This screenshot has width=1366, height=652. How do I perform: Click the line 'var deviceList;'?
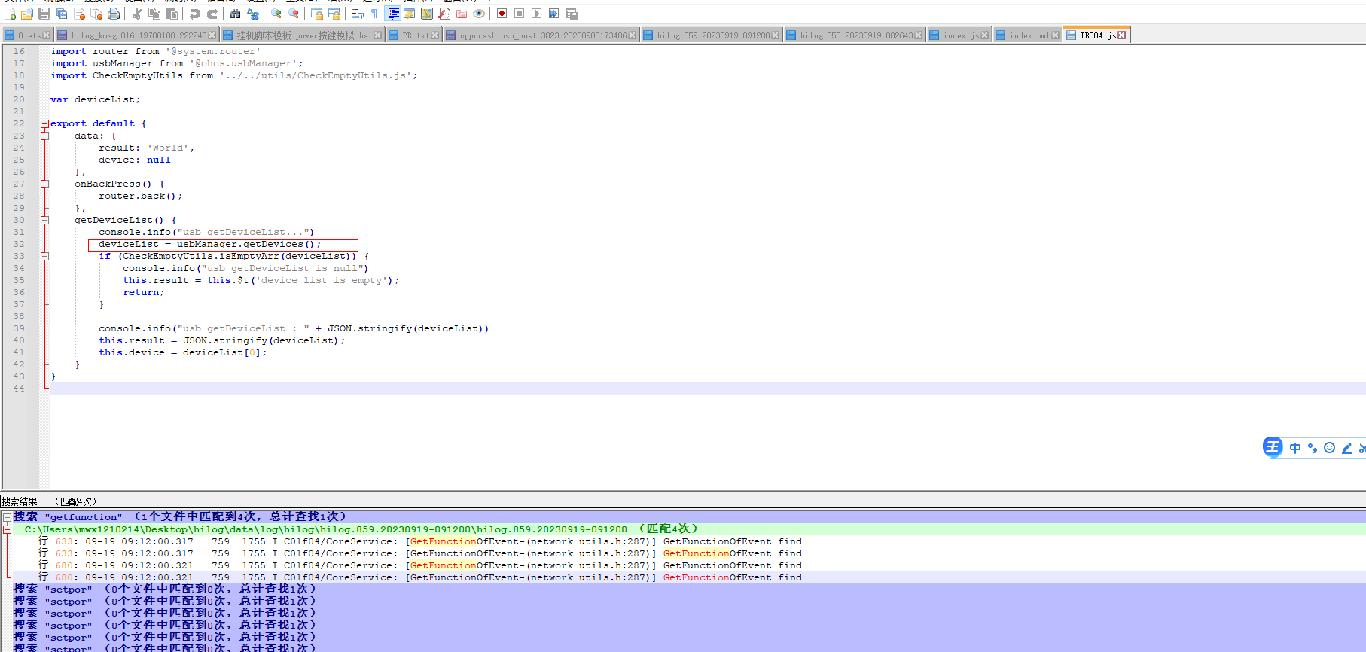[x=95, y=100]
